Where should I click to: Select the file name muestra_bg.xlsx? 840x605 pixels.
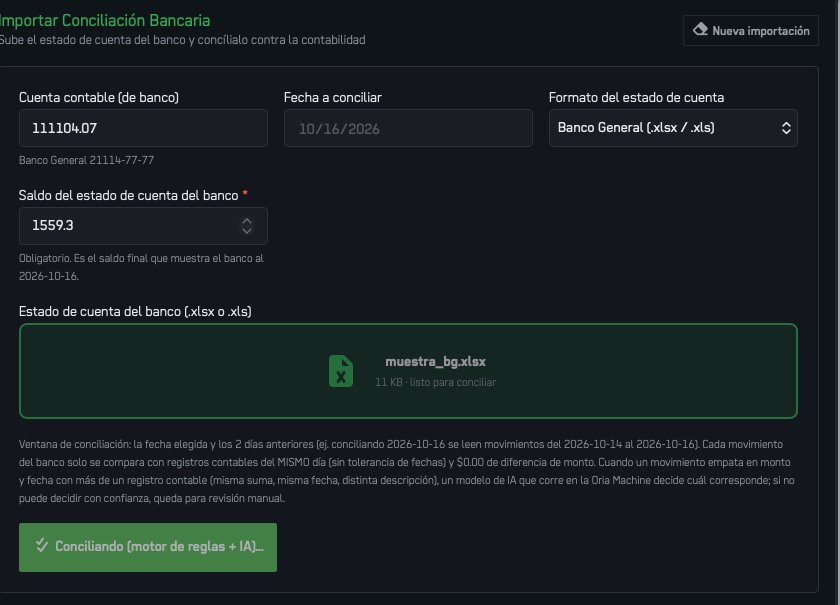(436, 362)
